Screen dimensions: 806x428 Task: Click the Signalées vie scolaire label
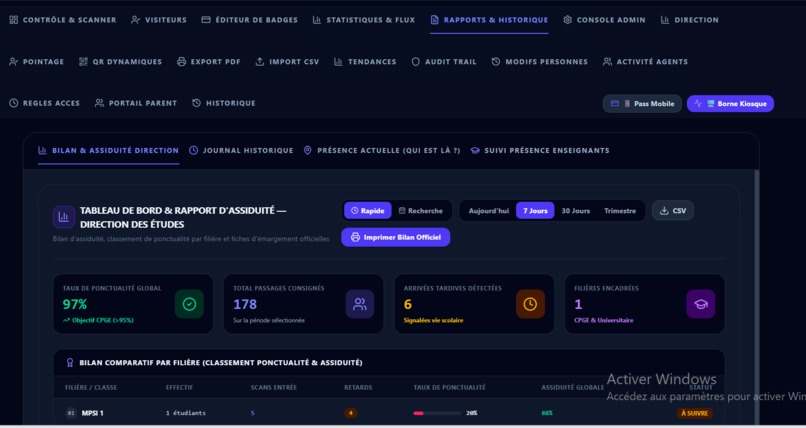433,321
